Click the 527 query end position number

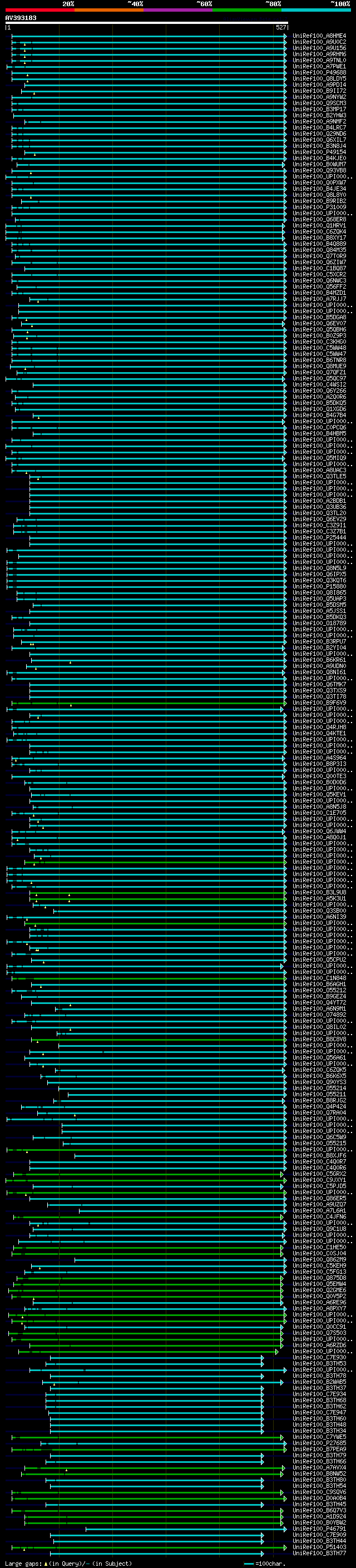point(280,27)
